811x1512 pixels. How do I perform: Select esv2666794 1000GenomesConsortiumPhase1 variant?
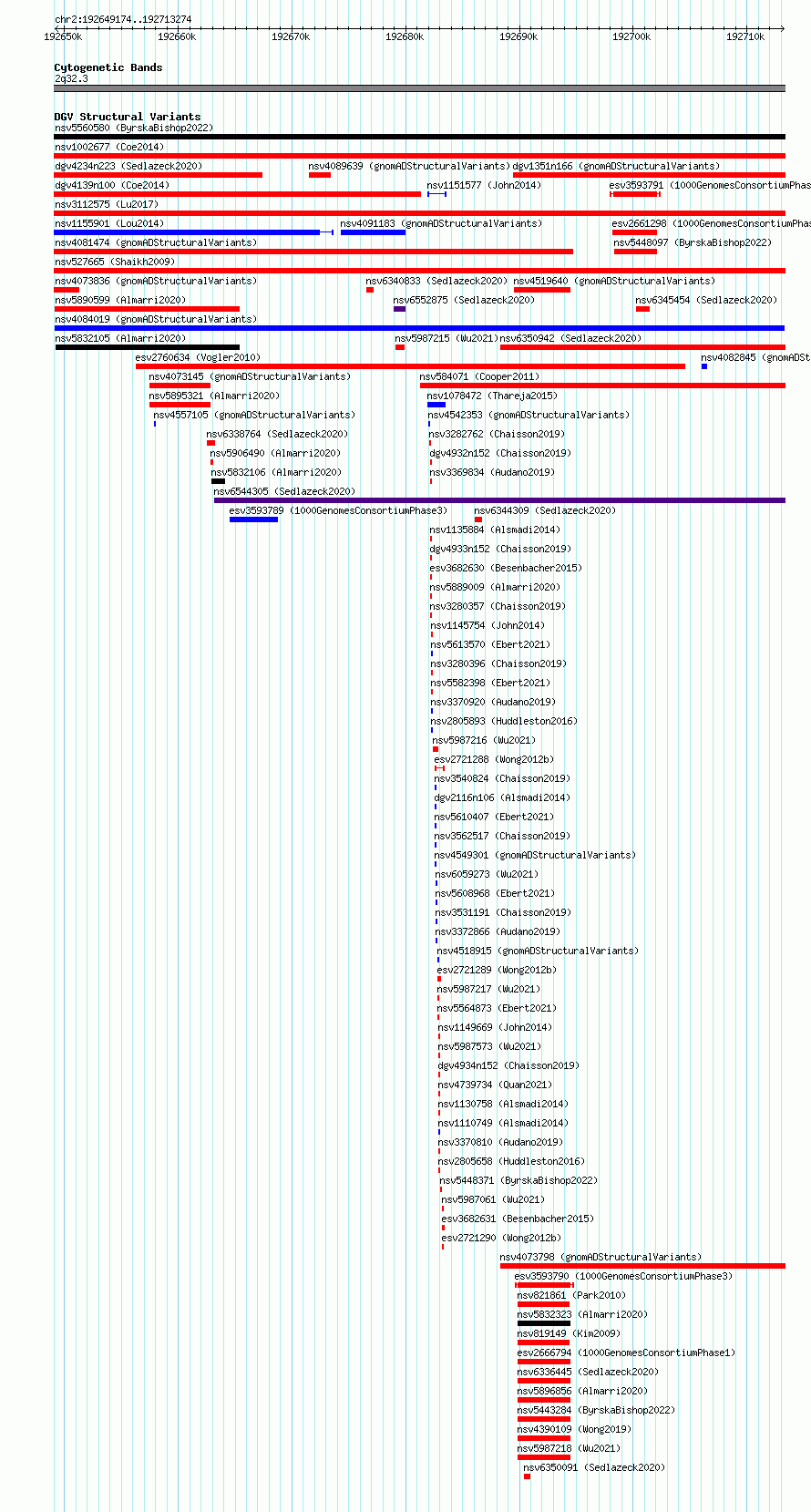(x=626, y=1353)
